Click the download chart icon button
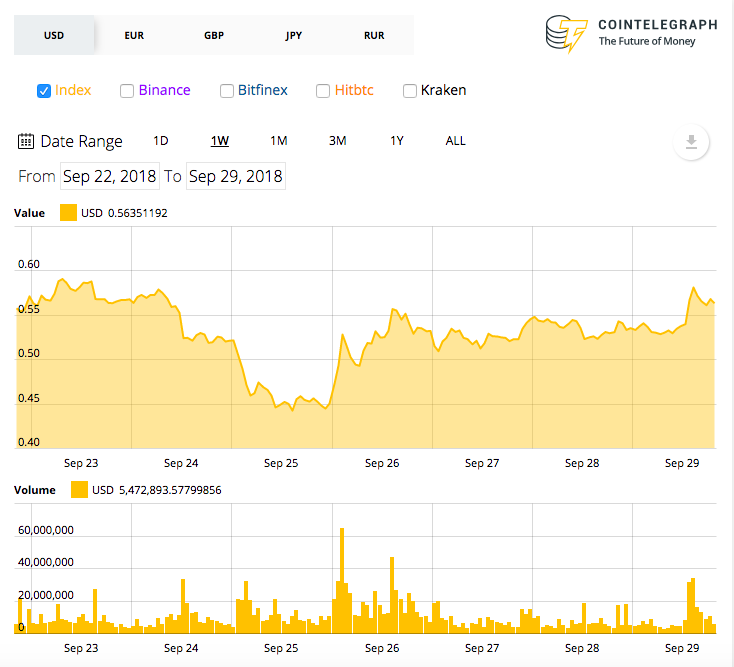734x667 pixels. tap(691, 142)
